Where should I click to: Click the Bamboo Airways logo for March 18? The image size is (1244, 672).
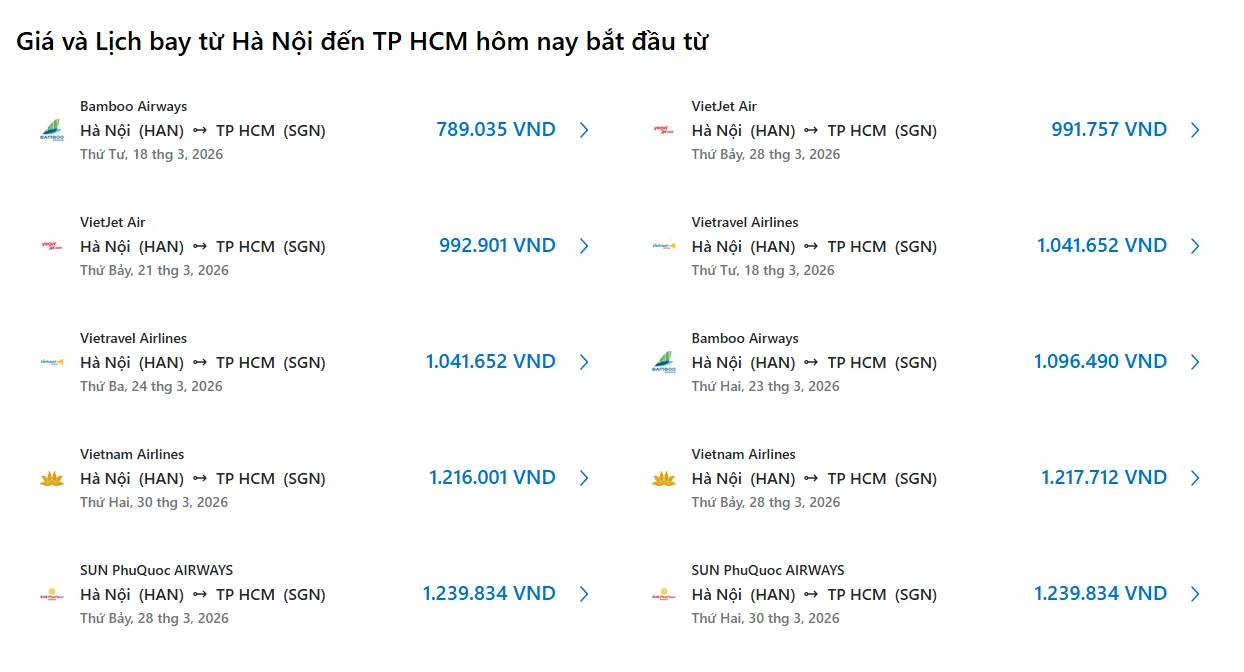pos(51,130)
